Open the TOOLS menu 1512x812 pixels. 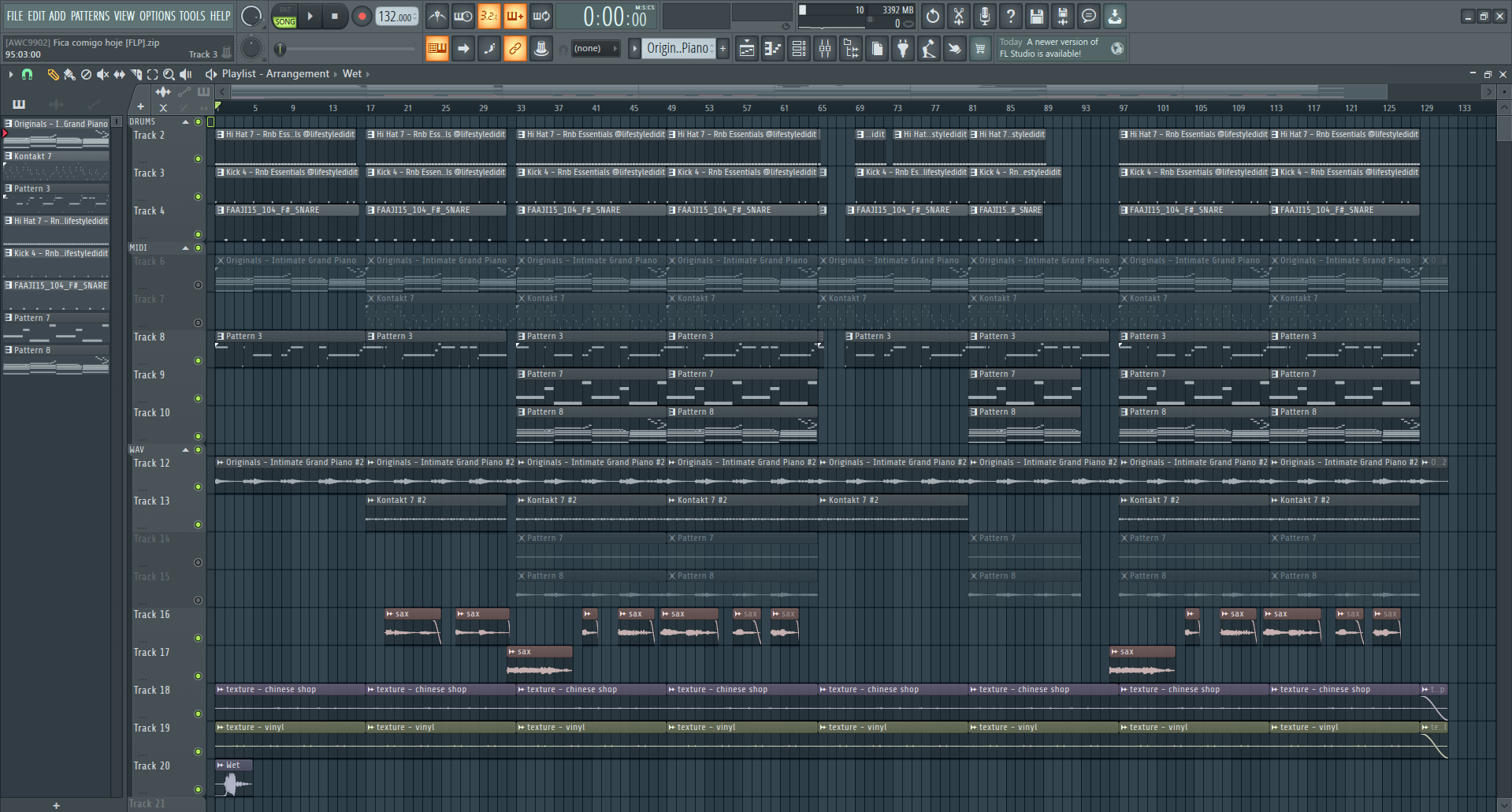[x=192, y=16]
